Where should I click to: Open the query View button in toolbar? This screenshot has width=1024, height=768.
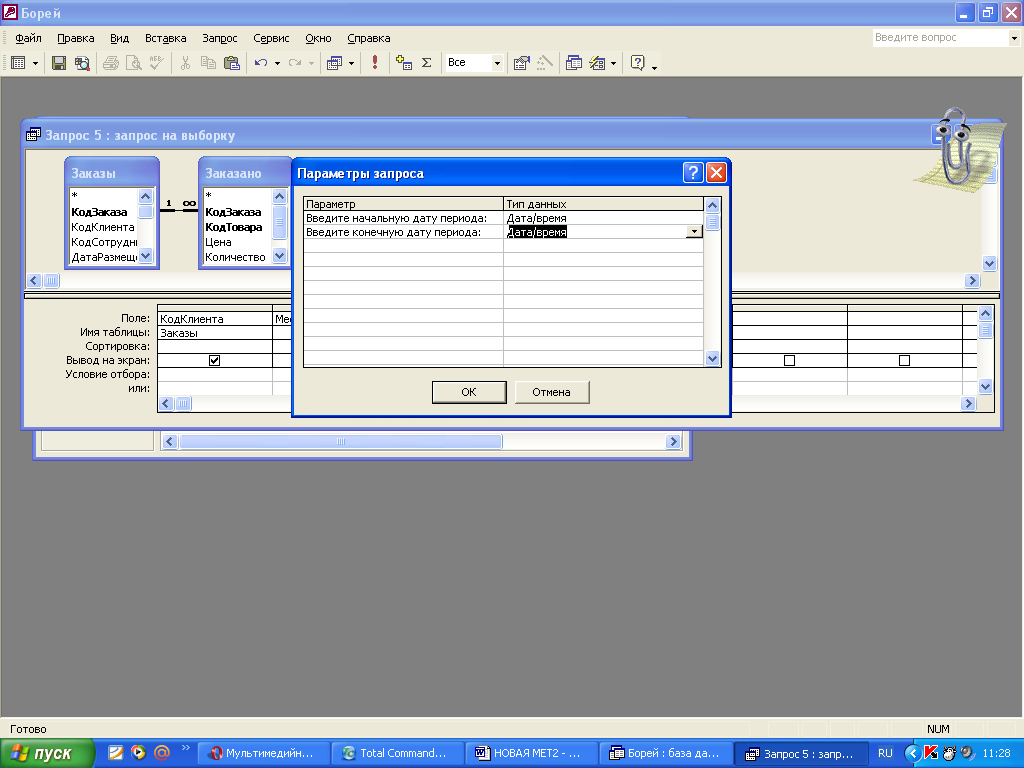click(18, 63)
